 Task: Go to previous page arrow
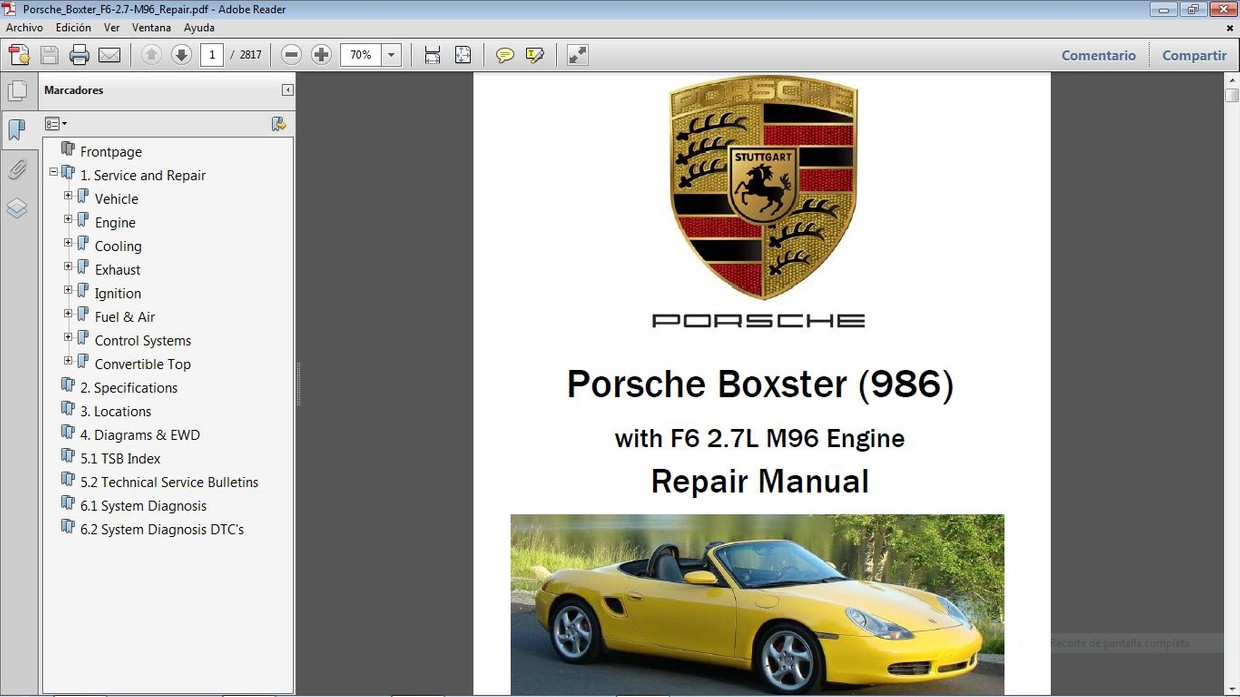(x=151, y=55)
